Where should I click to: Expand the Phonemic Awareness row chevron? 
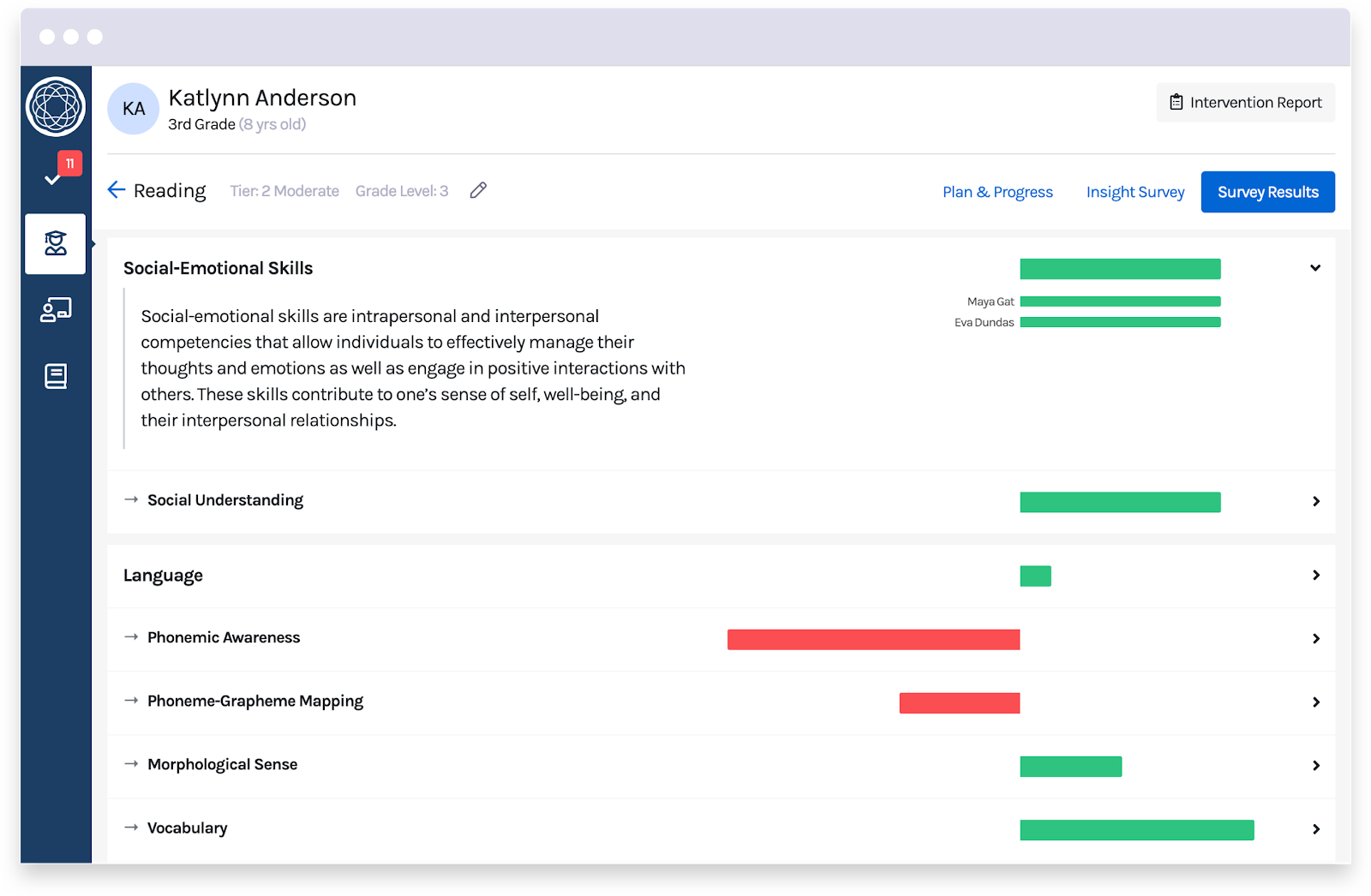[1315, 638]
